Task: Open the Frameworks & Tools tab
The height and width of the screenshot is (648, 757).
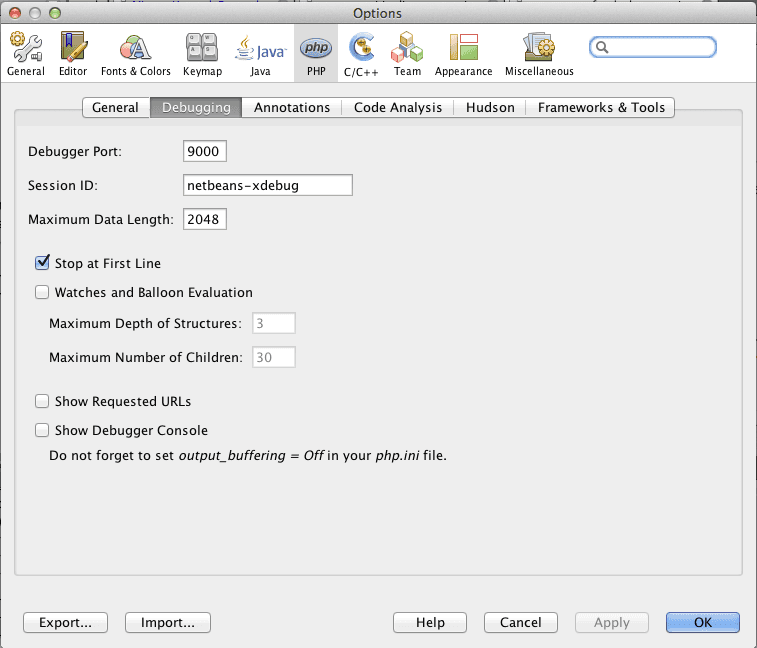Action: (601, 107)
